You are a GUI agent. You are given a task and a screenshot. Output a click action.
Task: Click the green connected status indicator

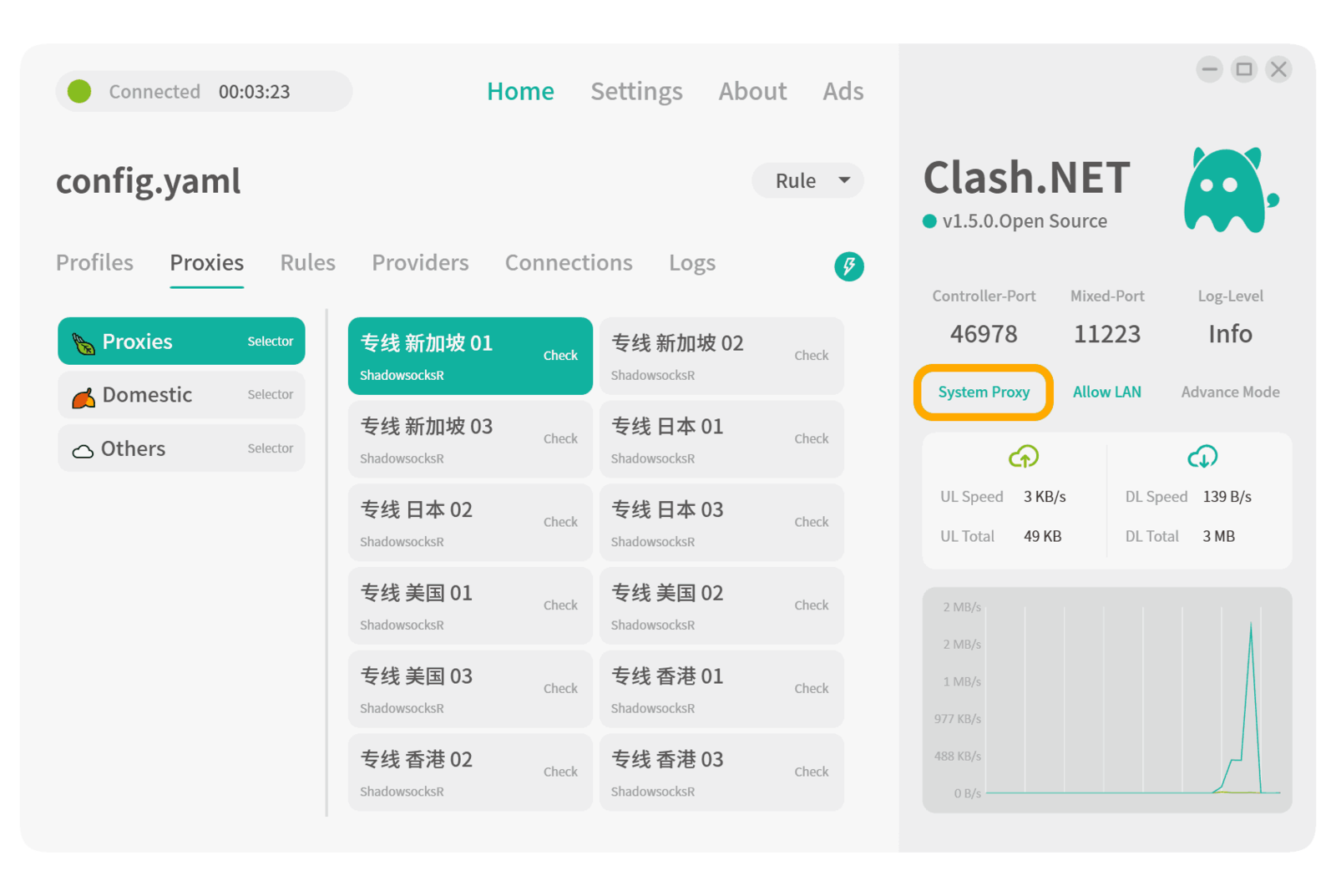click(79, 91)
